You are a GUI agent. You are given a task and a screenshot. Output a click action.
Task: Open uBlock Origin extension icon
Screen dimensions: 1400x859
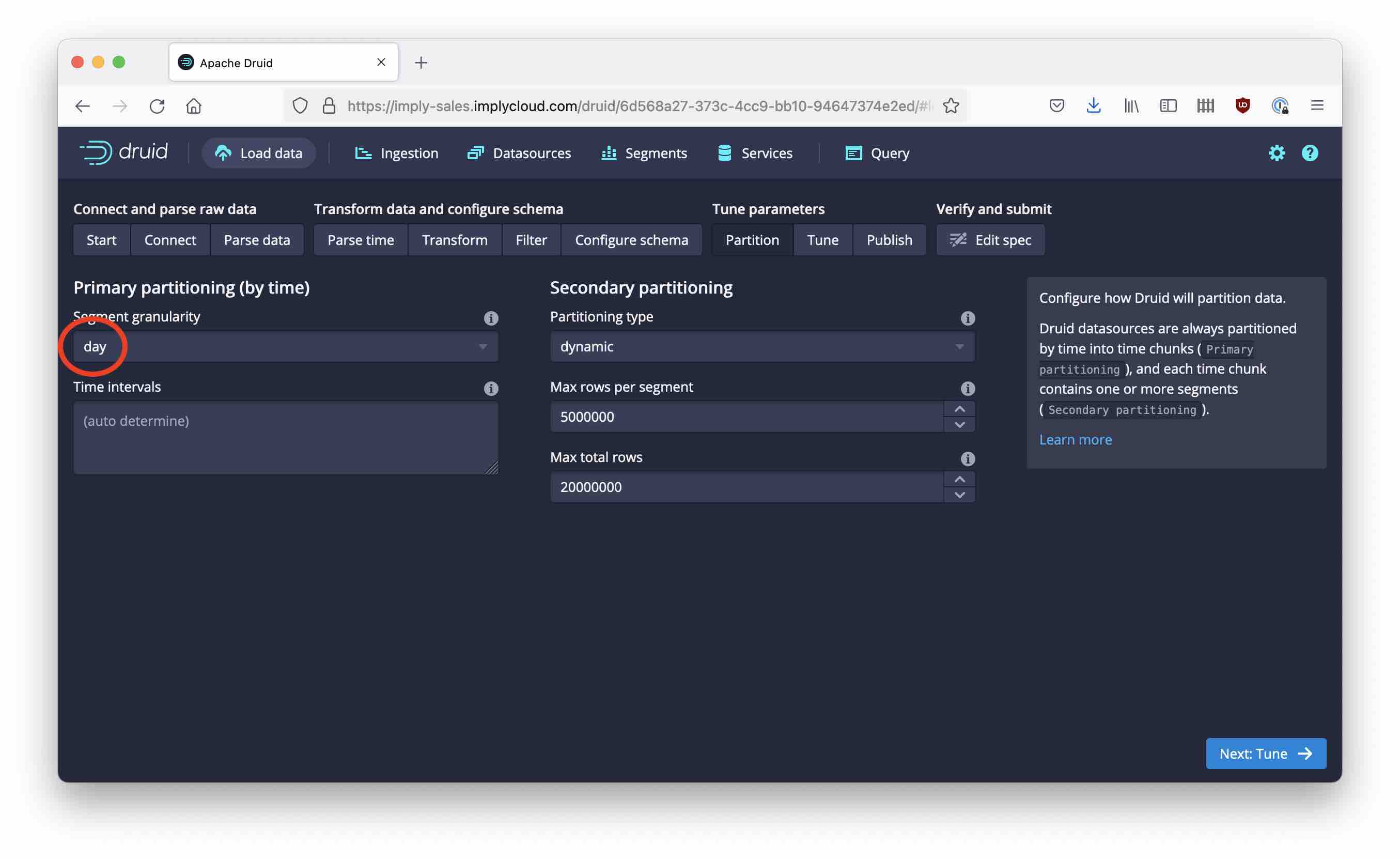click(x=1242, y=106)
